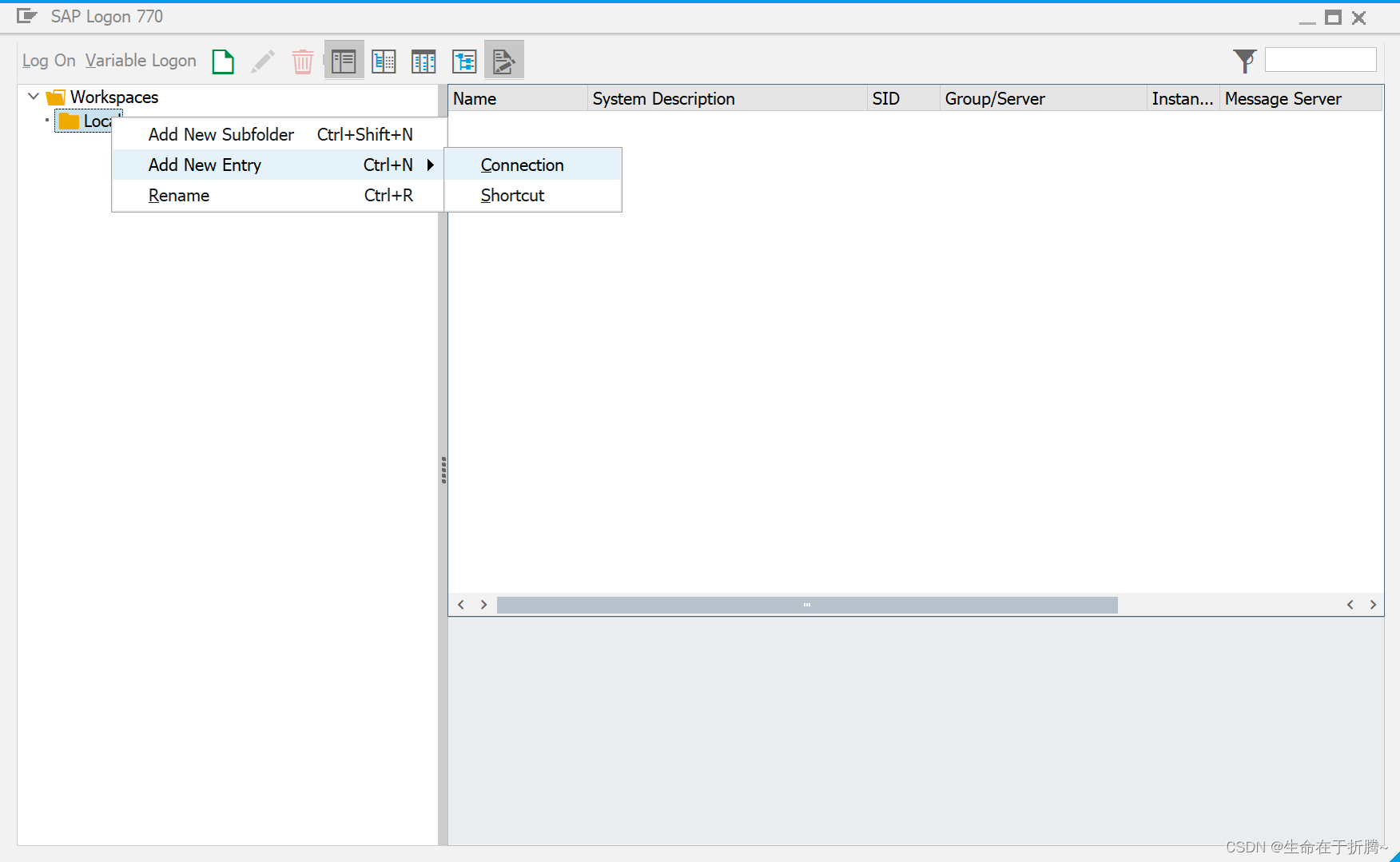Choose Add New Subfolder from context menu
The height and width of the screenshot is (862, 1400).
tap(278, 134)
